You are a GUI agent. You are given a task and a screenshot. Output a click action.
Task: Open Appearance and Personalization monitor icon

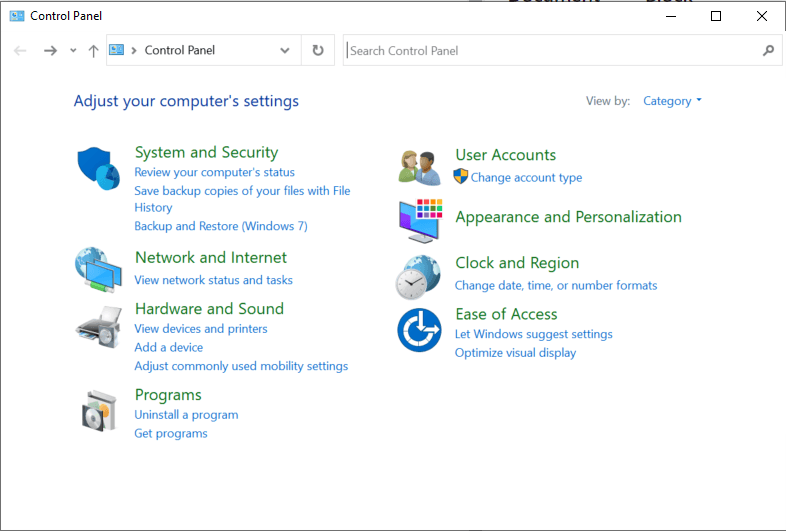419,220
